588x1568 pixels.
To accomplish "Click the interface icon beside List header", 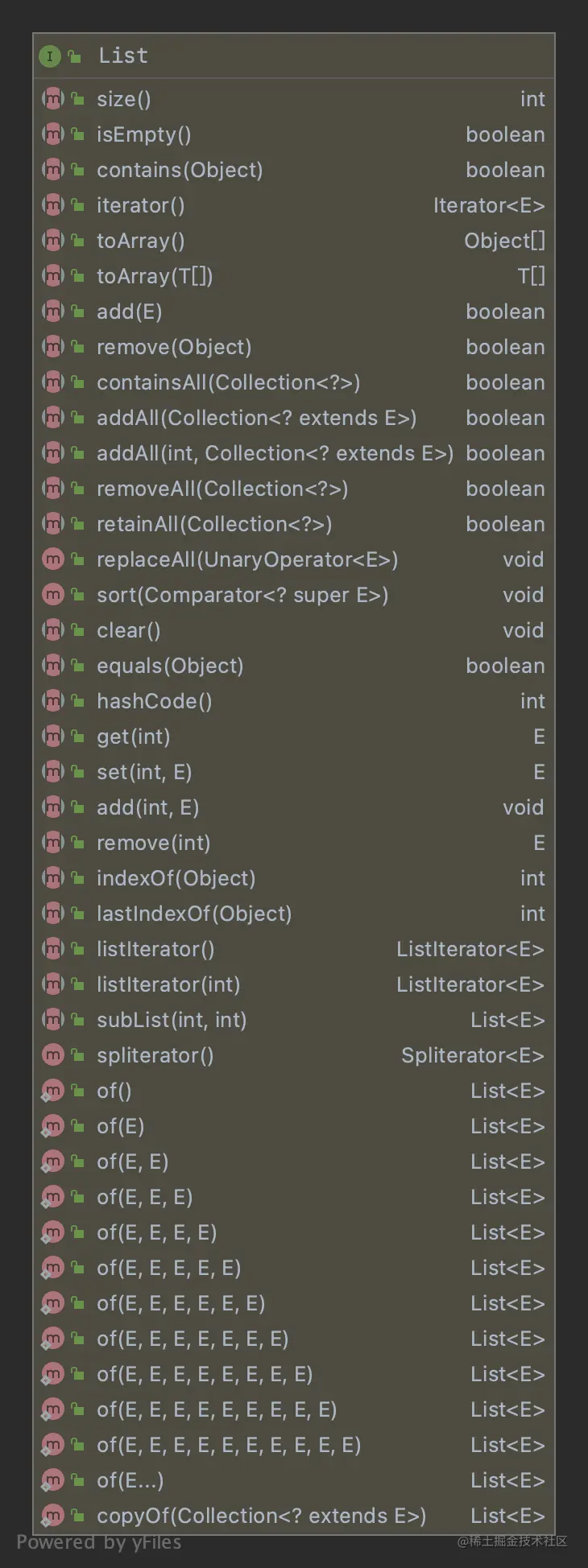I will 50,56.
